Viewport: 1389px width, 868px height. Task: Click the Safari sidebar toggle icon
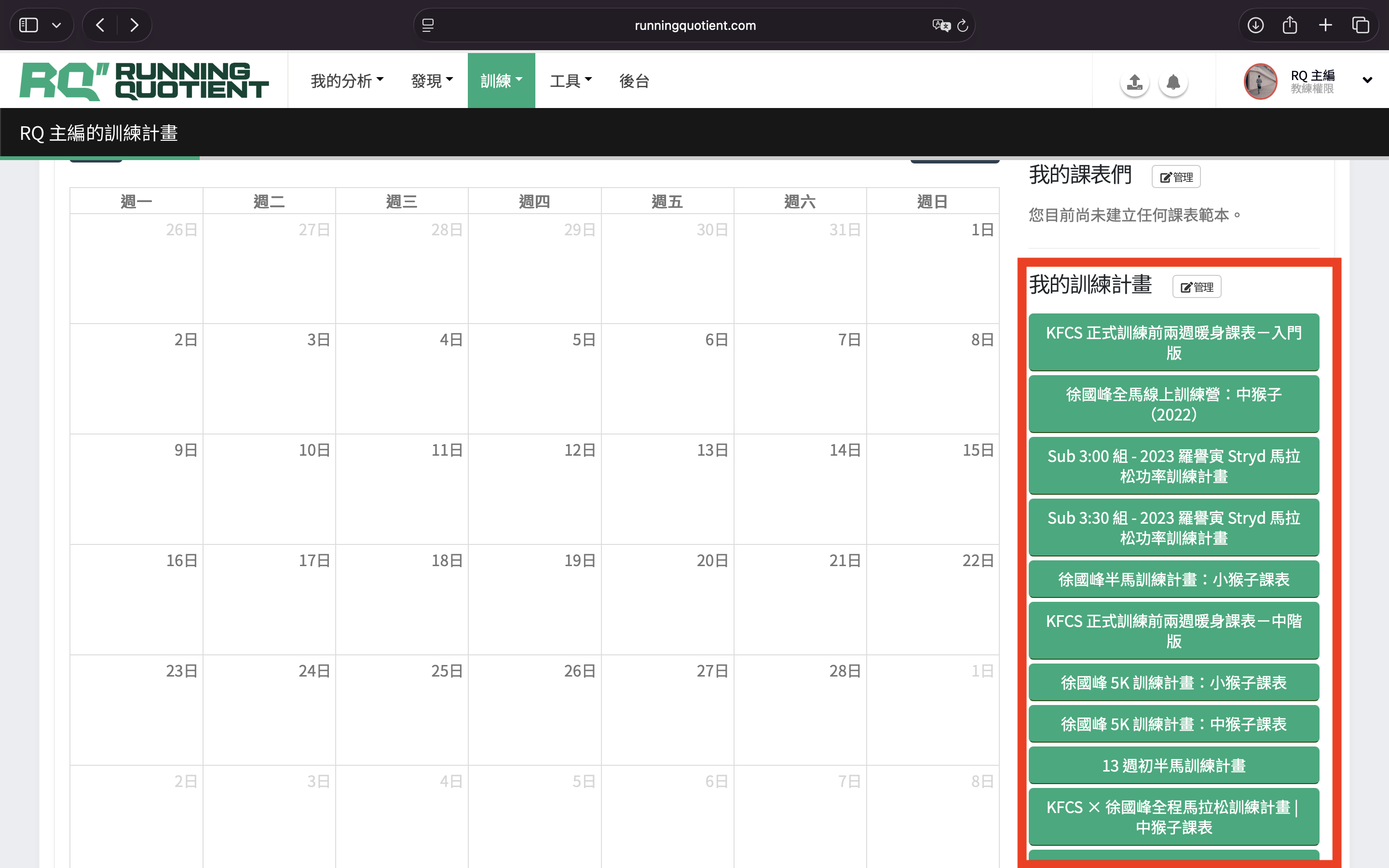click(29, 25)
